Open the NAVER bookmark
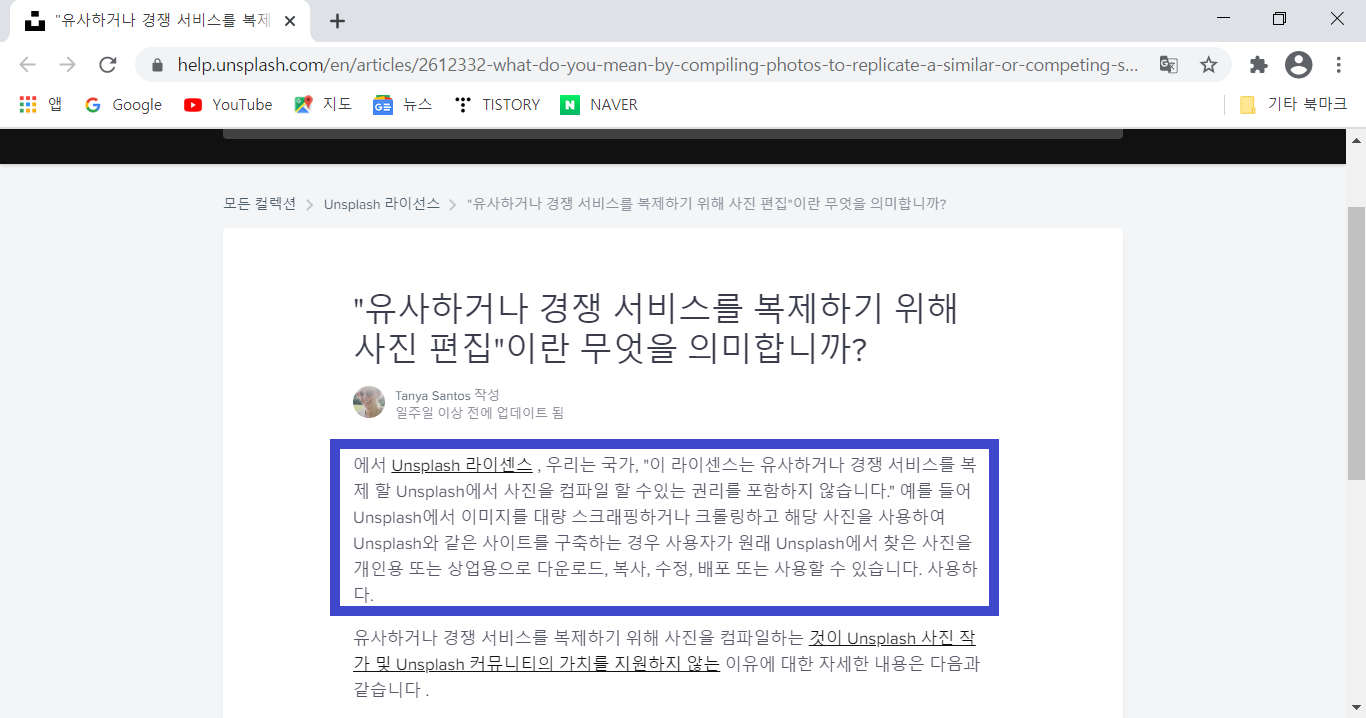The width and height of the screenshot is (1366, 718). tap(599, 104)
